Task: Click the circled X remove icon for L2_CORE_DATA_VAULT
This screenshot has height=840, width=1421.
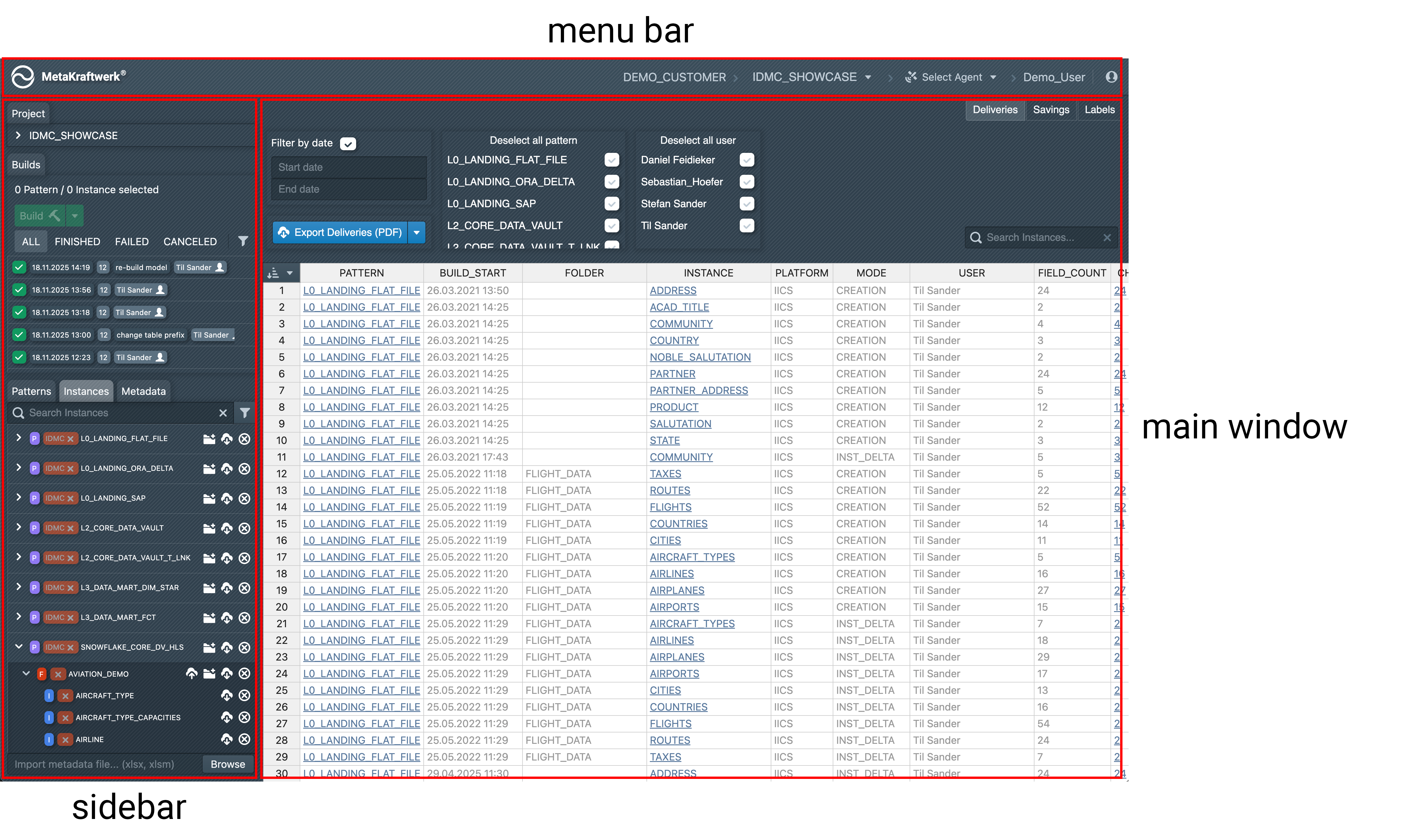Action: pos(244,528)
